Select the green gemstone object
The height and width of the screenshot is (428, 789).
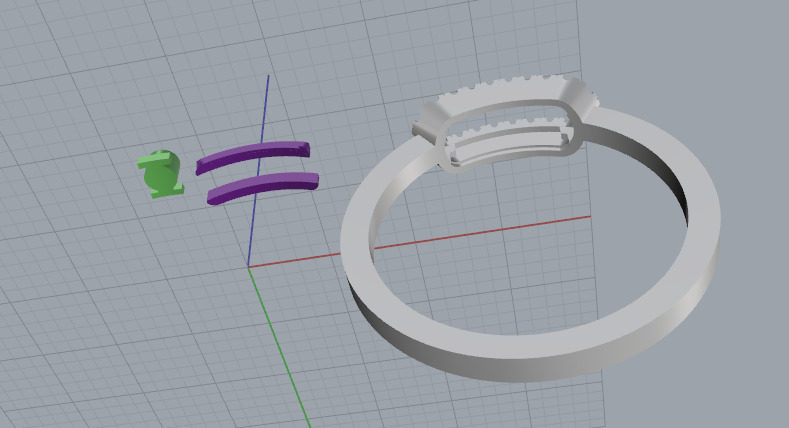click(160, 174)
